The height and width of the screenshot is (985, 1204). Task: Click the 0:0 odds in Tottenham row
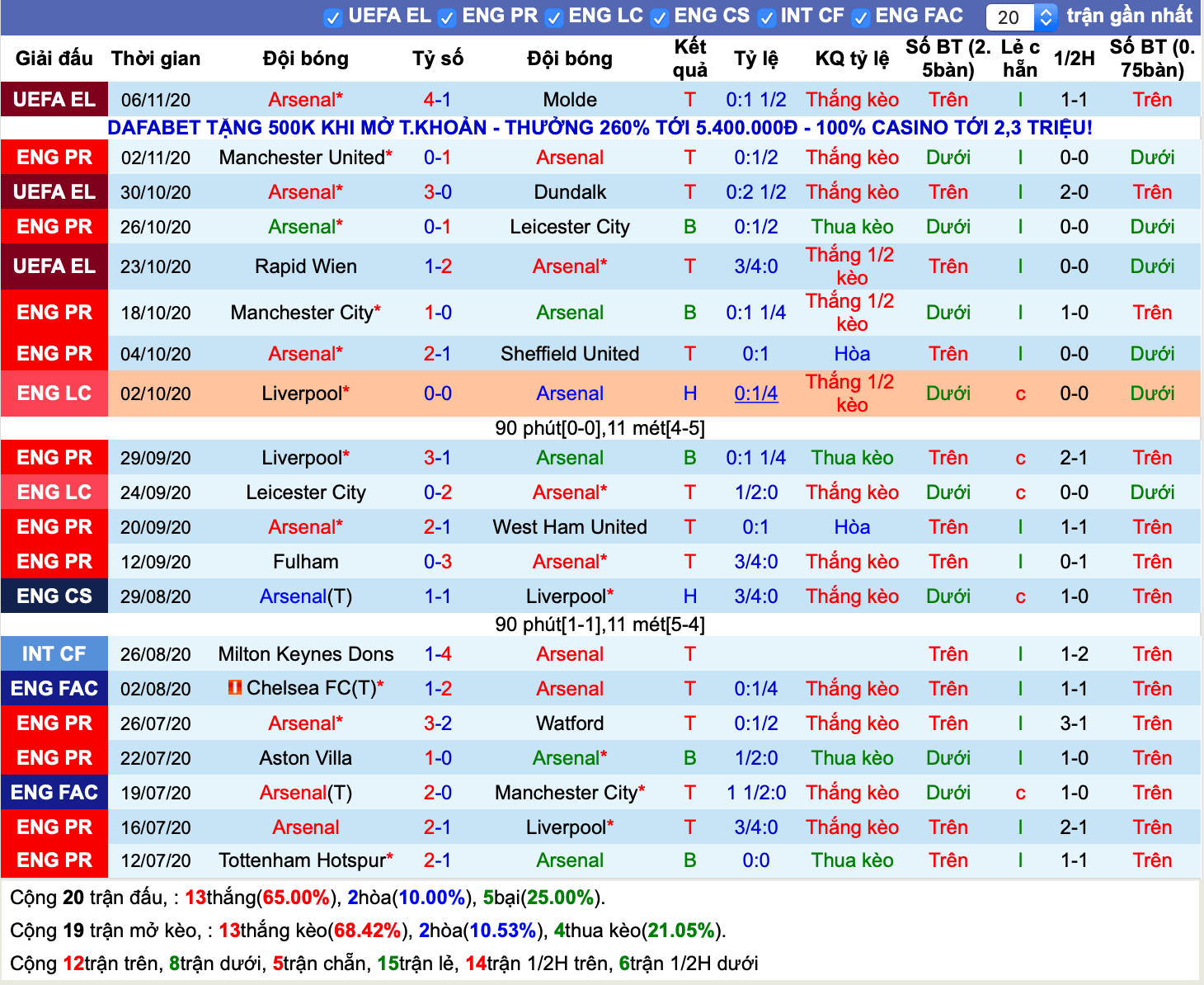[x=756, y=860]
